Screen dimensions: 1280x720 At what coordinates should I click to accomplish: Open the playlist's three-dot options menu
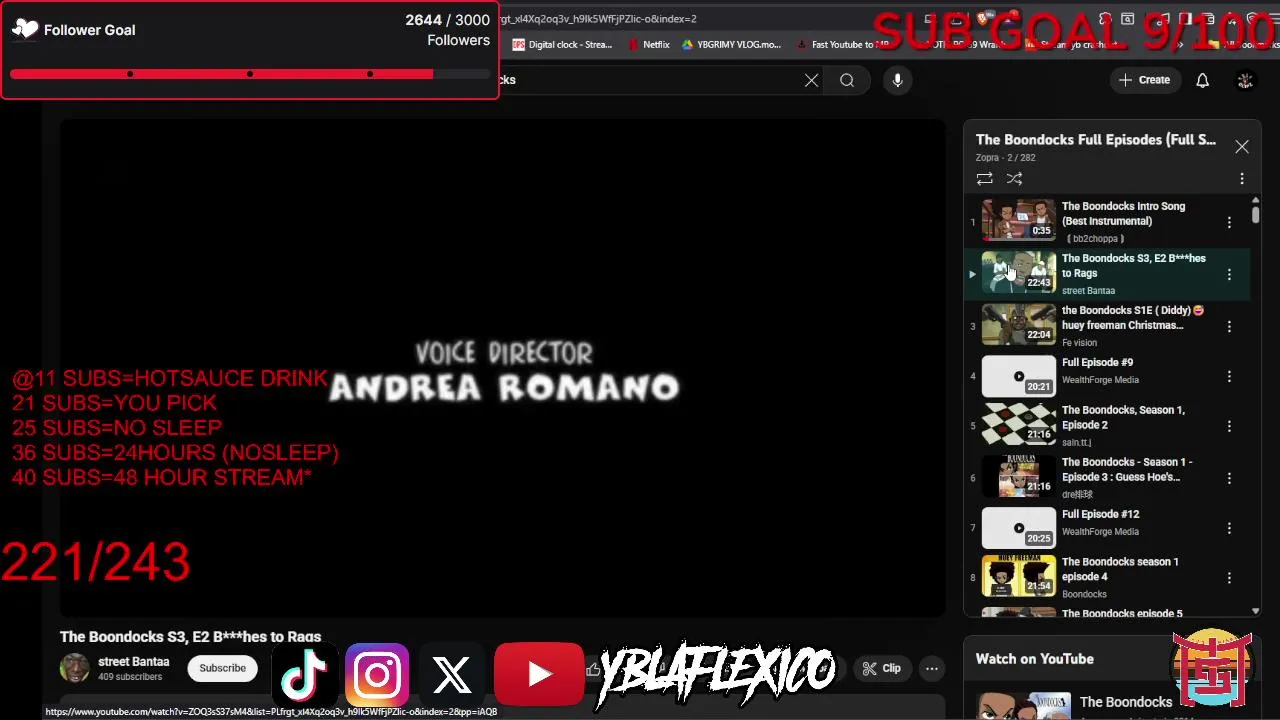tap(1241, 179)
